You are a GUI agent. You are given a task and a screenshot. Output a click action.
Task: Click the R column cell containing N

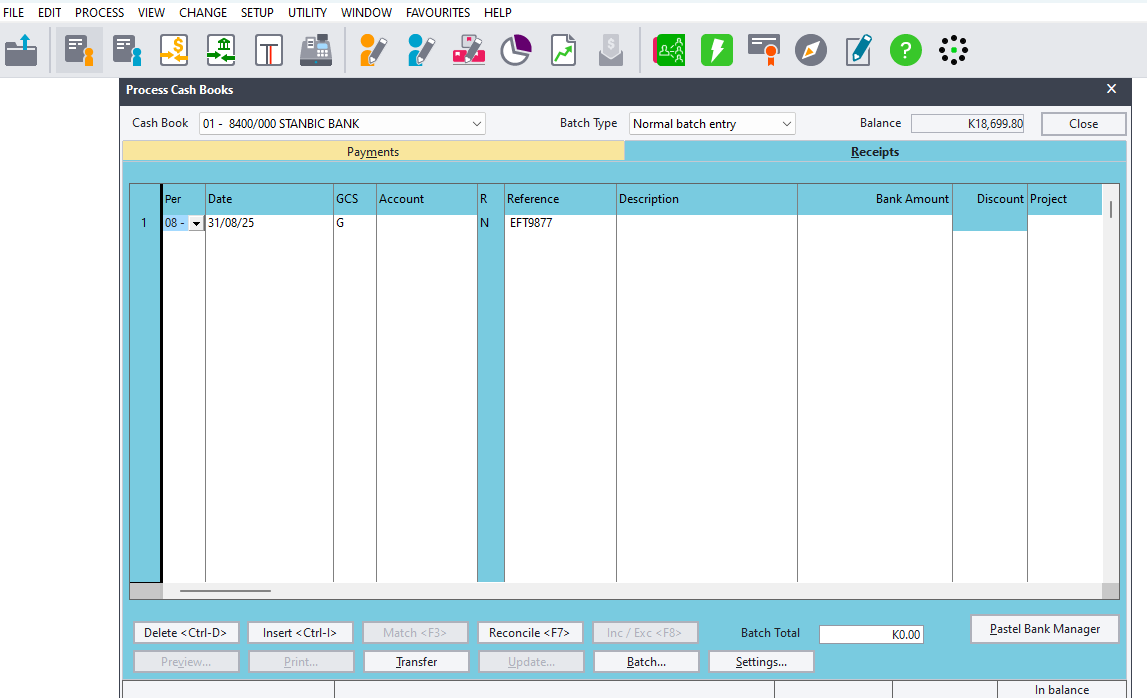(x=491, y=223)
